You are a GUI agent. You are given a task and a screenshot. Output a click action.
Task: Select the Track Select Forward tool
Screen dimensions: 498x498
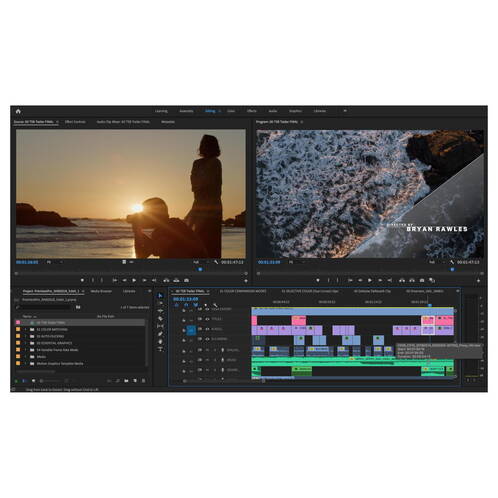160,303
